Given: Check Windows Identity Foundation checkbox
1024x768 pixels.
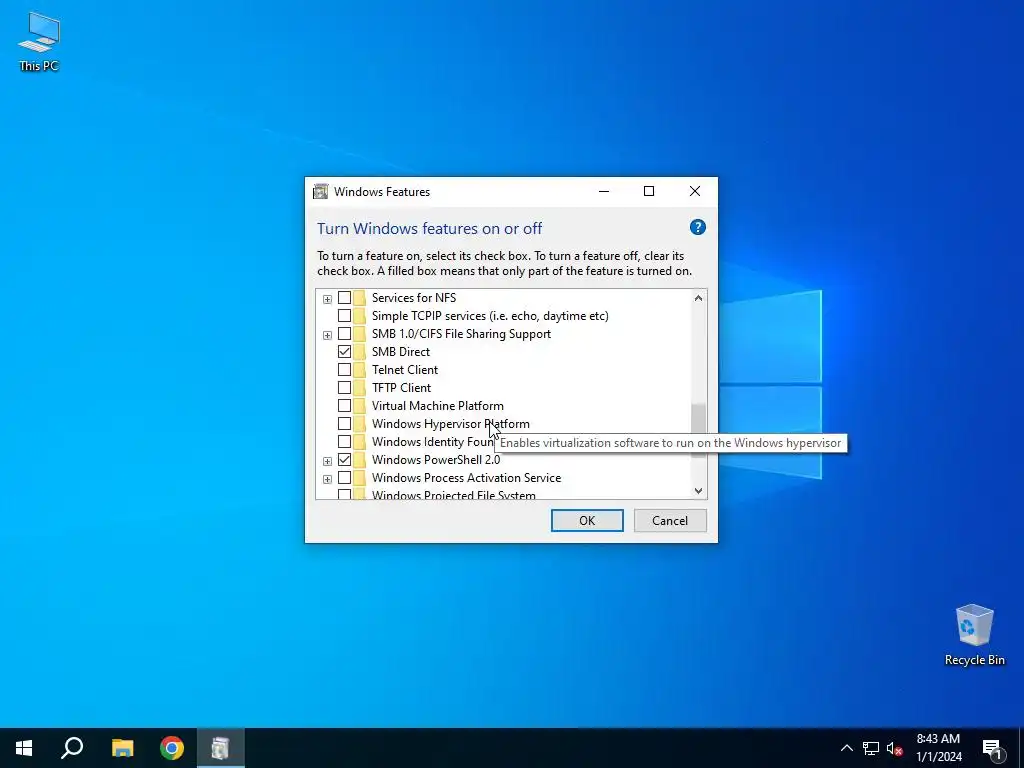Looking at the screenshot, I should pos(344,441).
